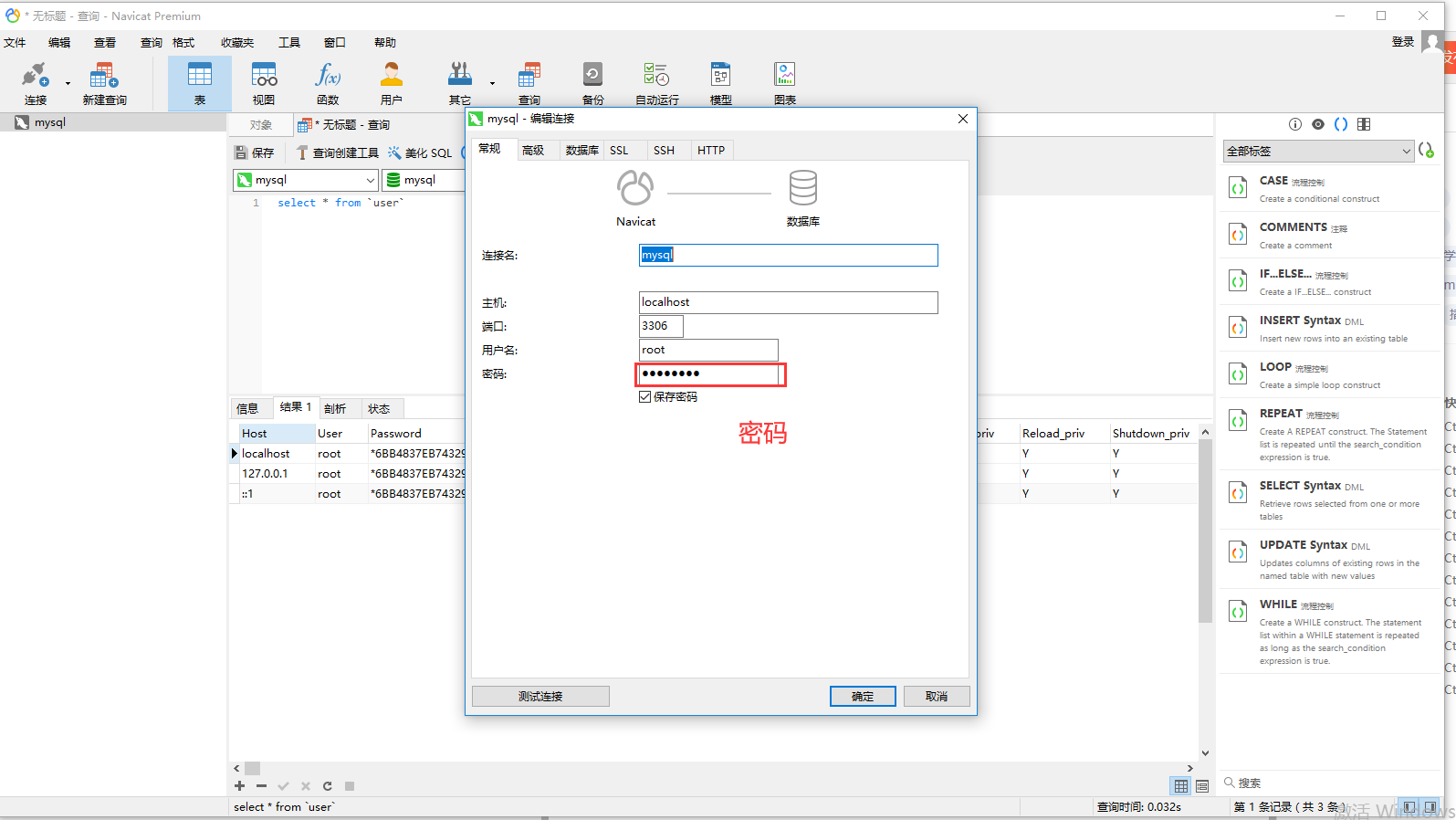The height and width of the screenshot is (820, 1456).
Task: Click the 连接名 connection name field
Action: click(x=789, y=255)
